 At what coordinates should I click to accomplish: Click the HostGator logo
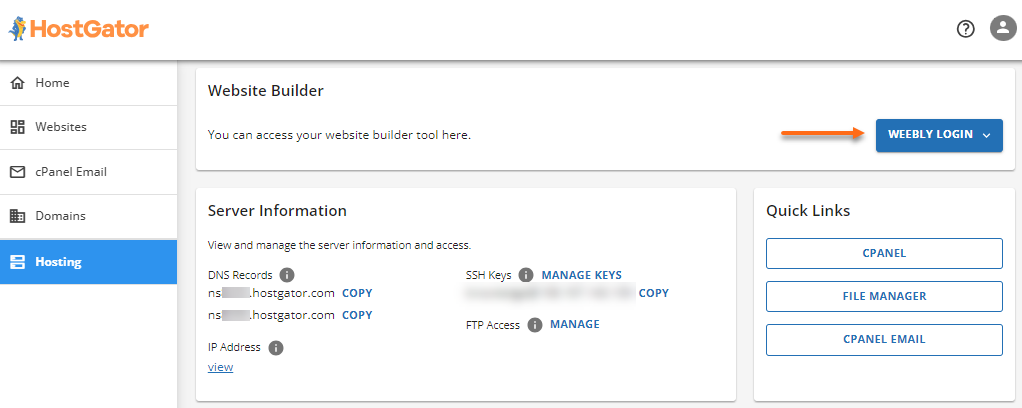coord(78,29)
